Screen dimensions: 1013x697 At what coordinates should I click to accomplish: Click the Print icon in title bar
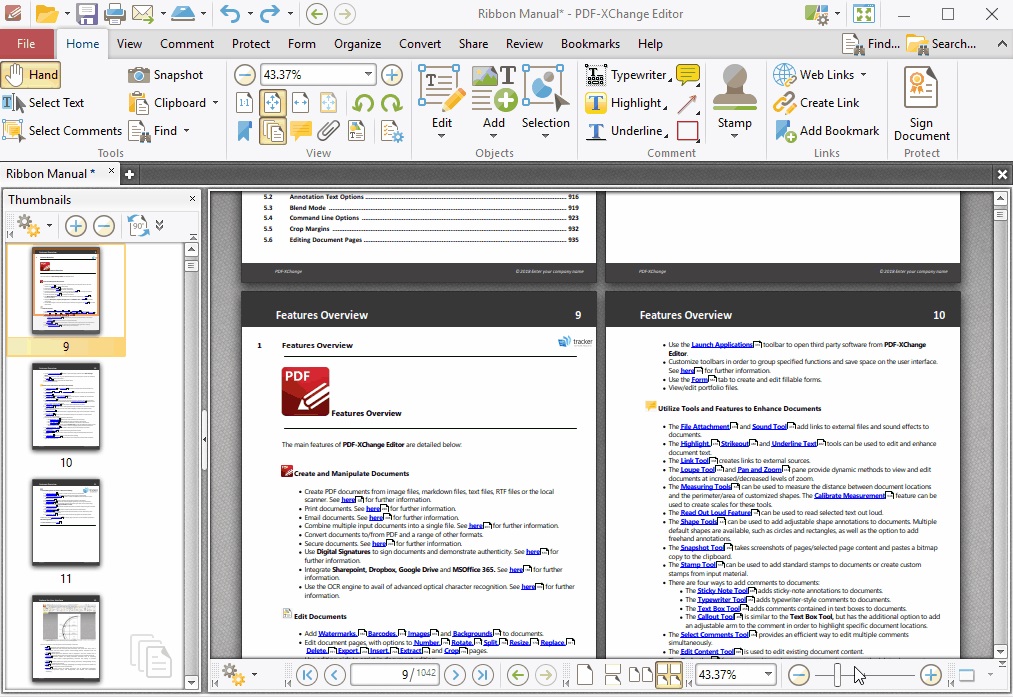pyautogui.click(x=114, y=14)
